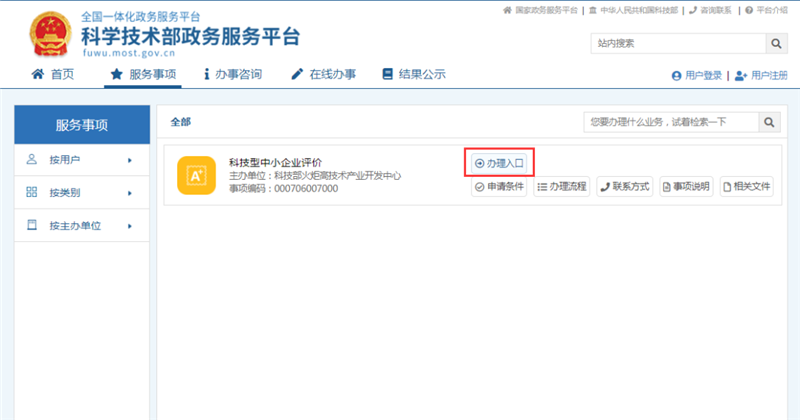
Task: Click the service search magnifier button
Action: (769, 122)
